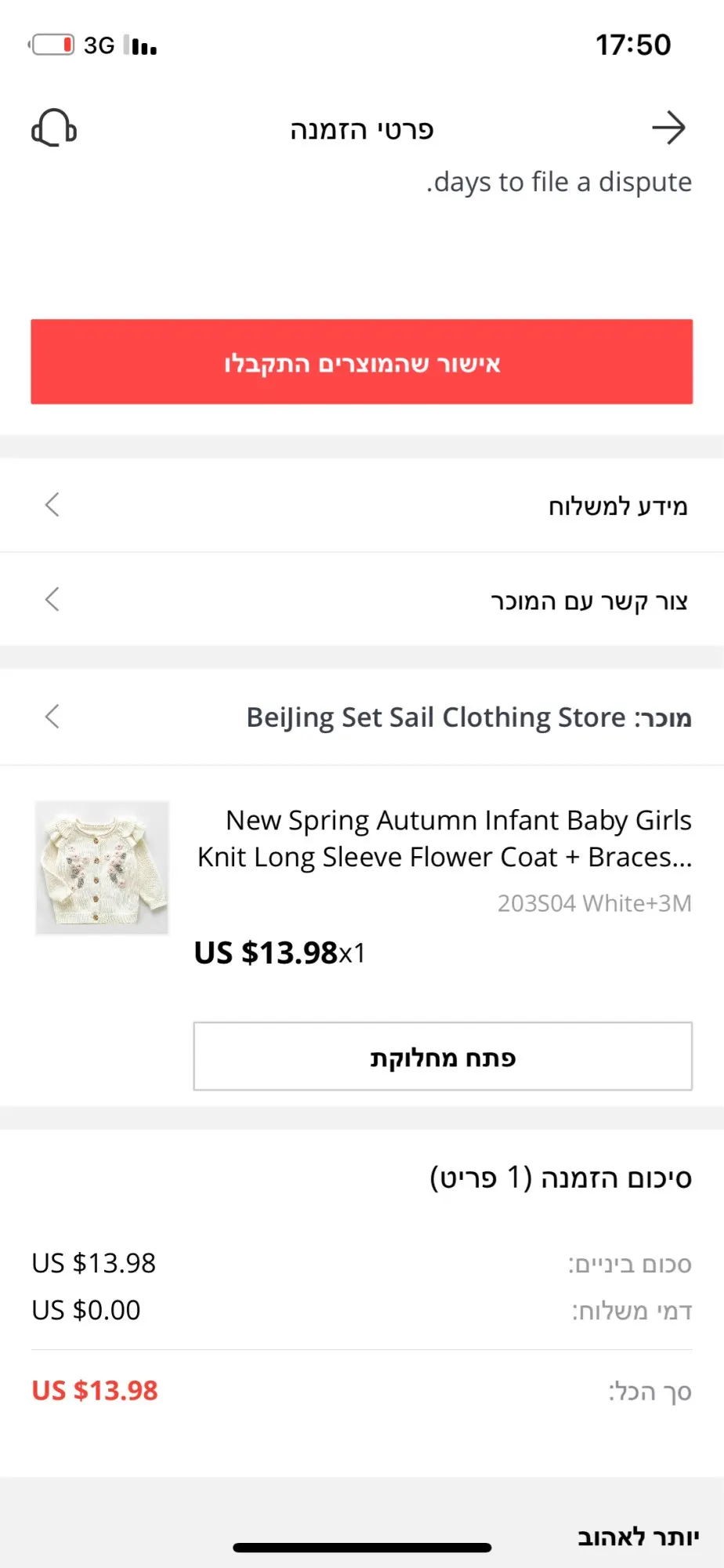Image resolution: width=724 pixels, height=1568 pixels.
Task: Click the chevron on the מידע למשלוח row
Action: click(52, 505)
